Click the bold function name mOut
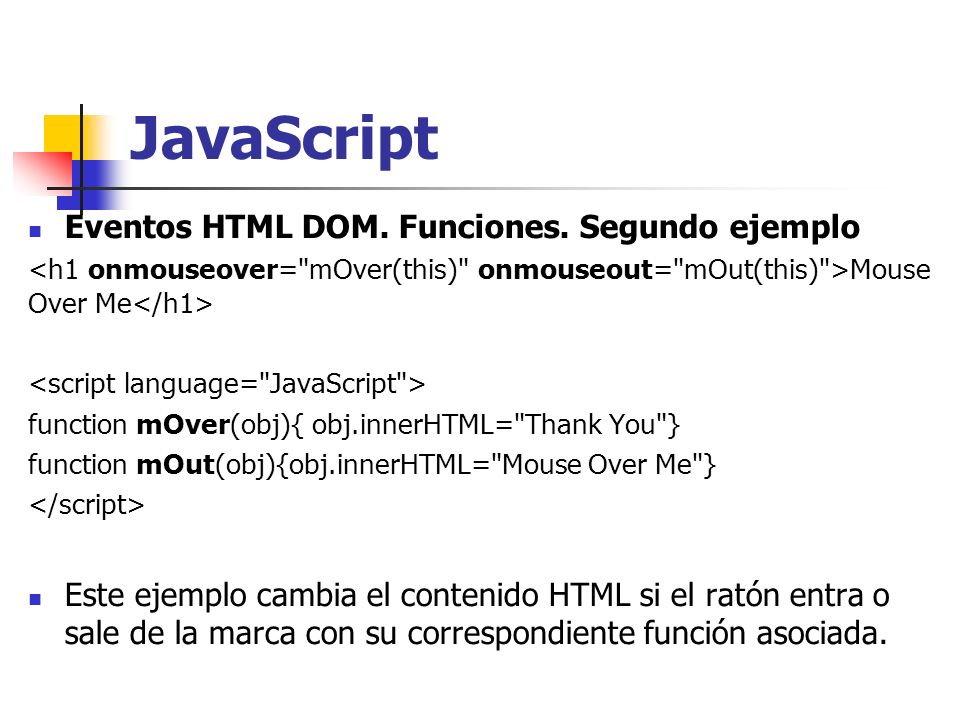The width and height of the screenshot is (960, 720). [175, 465]
